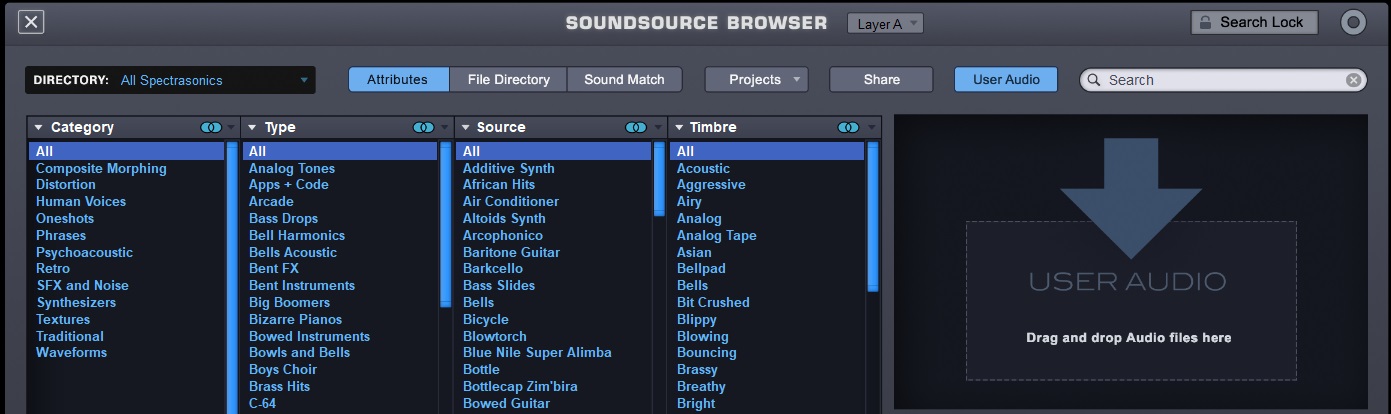This screenshot has width=1391, height=414.
Task: Toggle the Timbre column link icon
Action: pyautogui.click(x=849, y=127)
